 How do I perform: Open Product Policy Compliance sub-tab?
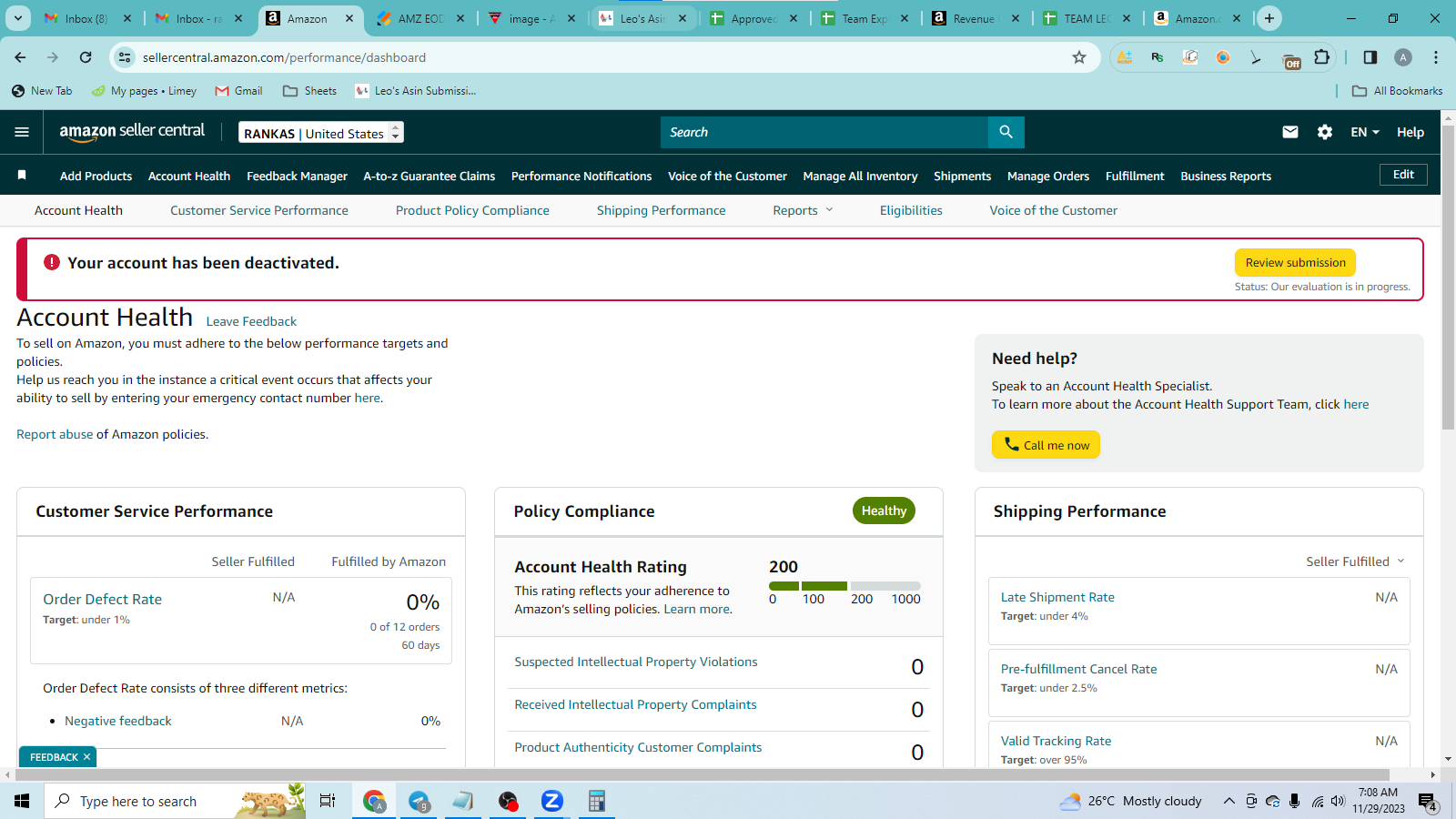click(x=472, y=210)
